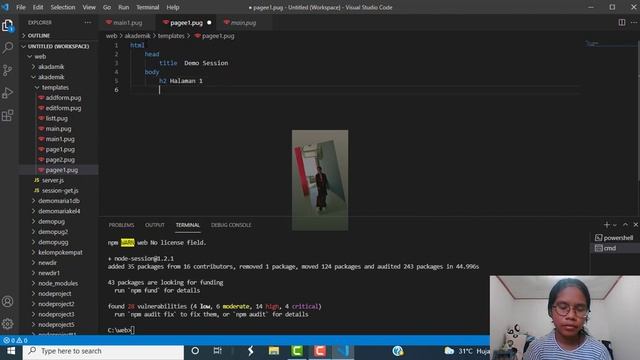Viewport: 640px width, 360px height.
Task: Open the Explorer view in activity bar
Action: click(8, 26)
